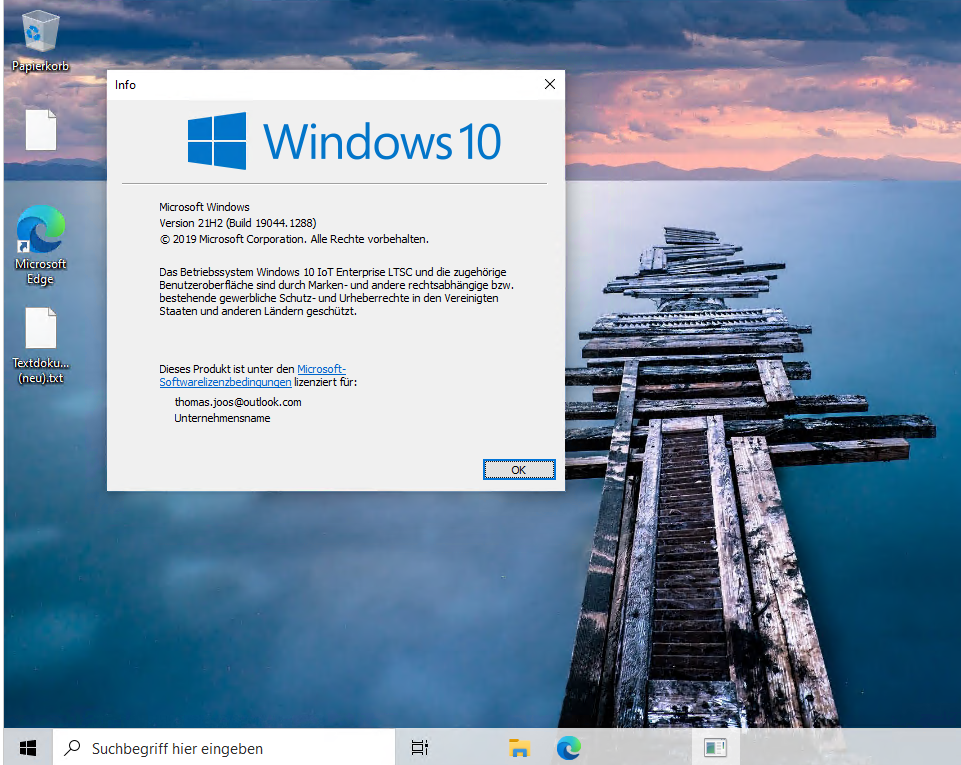Confirm the Info dialog with OK
This screenshot has width=961, height=765.
(519, 470)
